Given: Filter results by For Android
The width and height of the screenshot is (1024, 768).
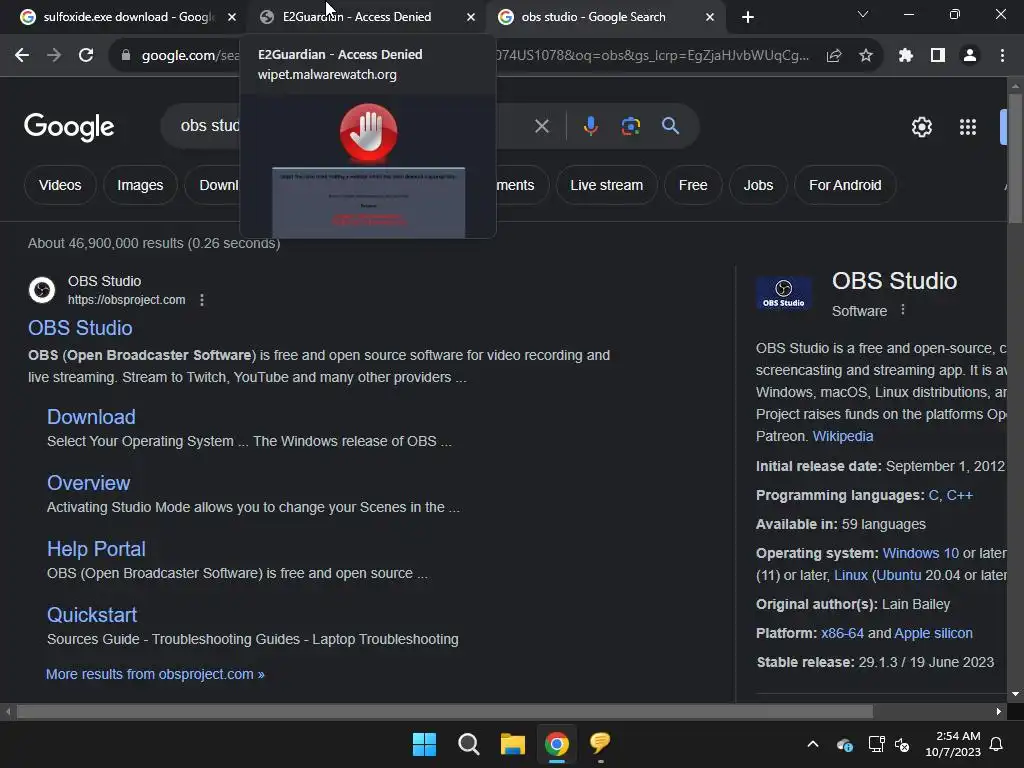Looking at the screenshot, I should pos(845,185).
